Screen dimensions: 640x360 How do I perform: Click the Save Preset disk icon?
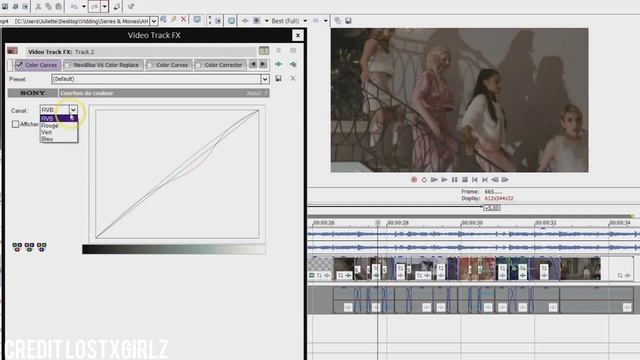[x=278, y=78]
